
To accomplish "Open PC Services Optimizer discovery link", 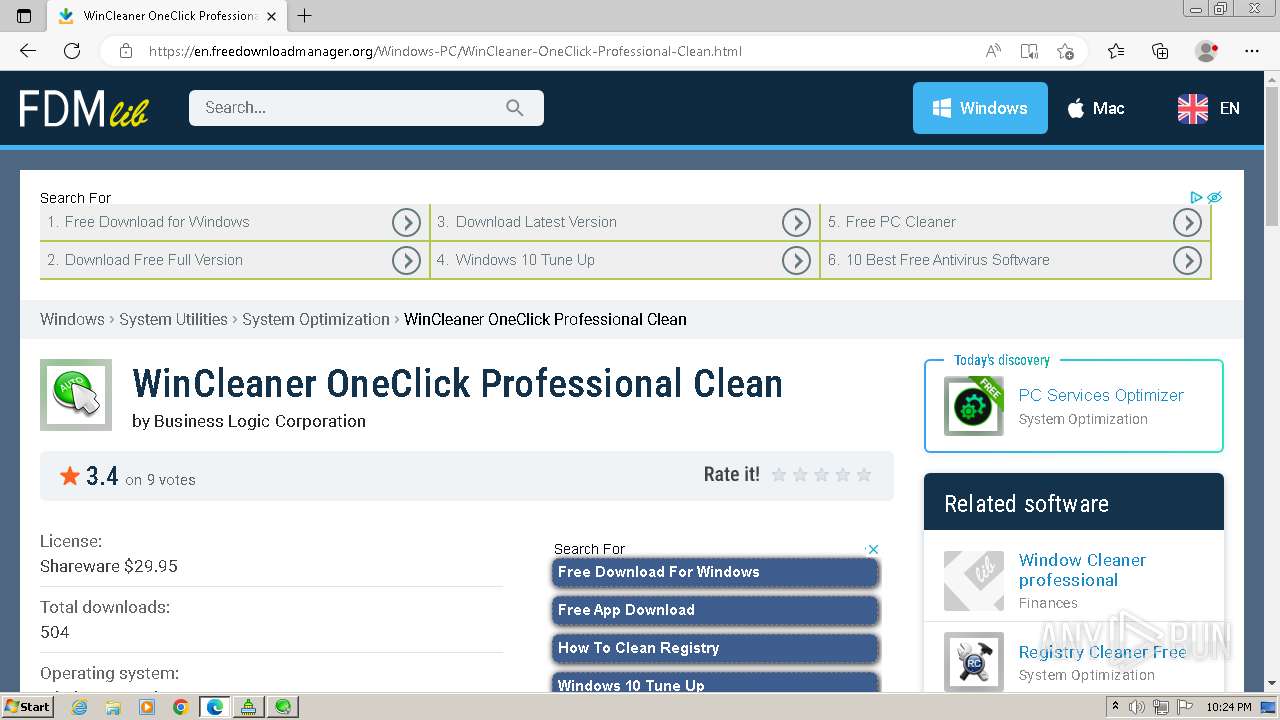I will click(1101, 395).
